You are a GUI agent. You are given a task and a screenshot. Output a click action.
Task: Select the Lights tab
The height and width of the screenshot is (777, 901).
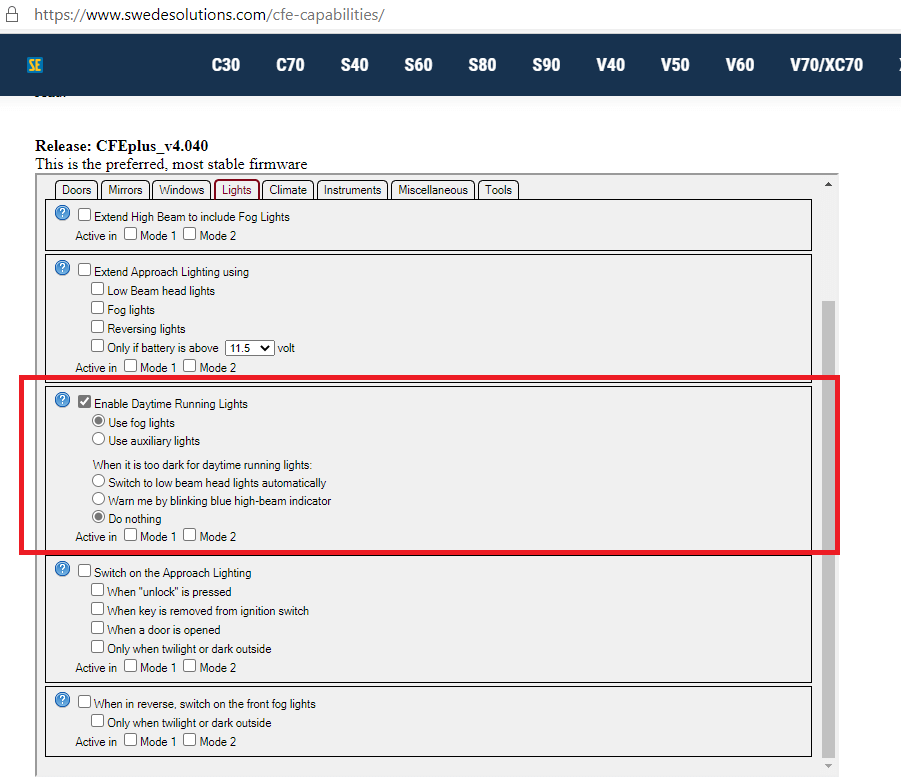(236, 190)
